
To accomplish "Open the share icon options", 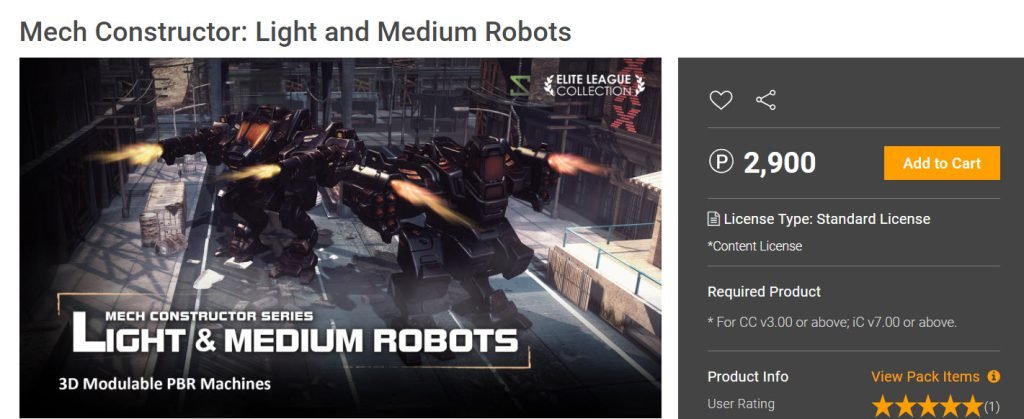I will pos(765,100).
